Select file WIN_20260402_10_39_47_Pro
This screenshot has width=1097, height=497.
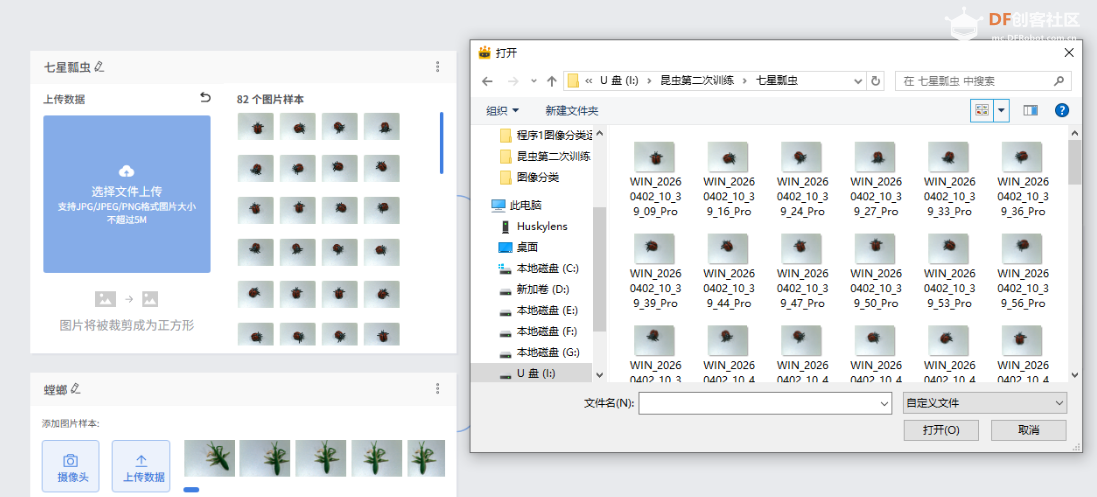tap(801, 272)
